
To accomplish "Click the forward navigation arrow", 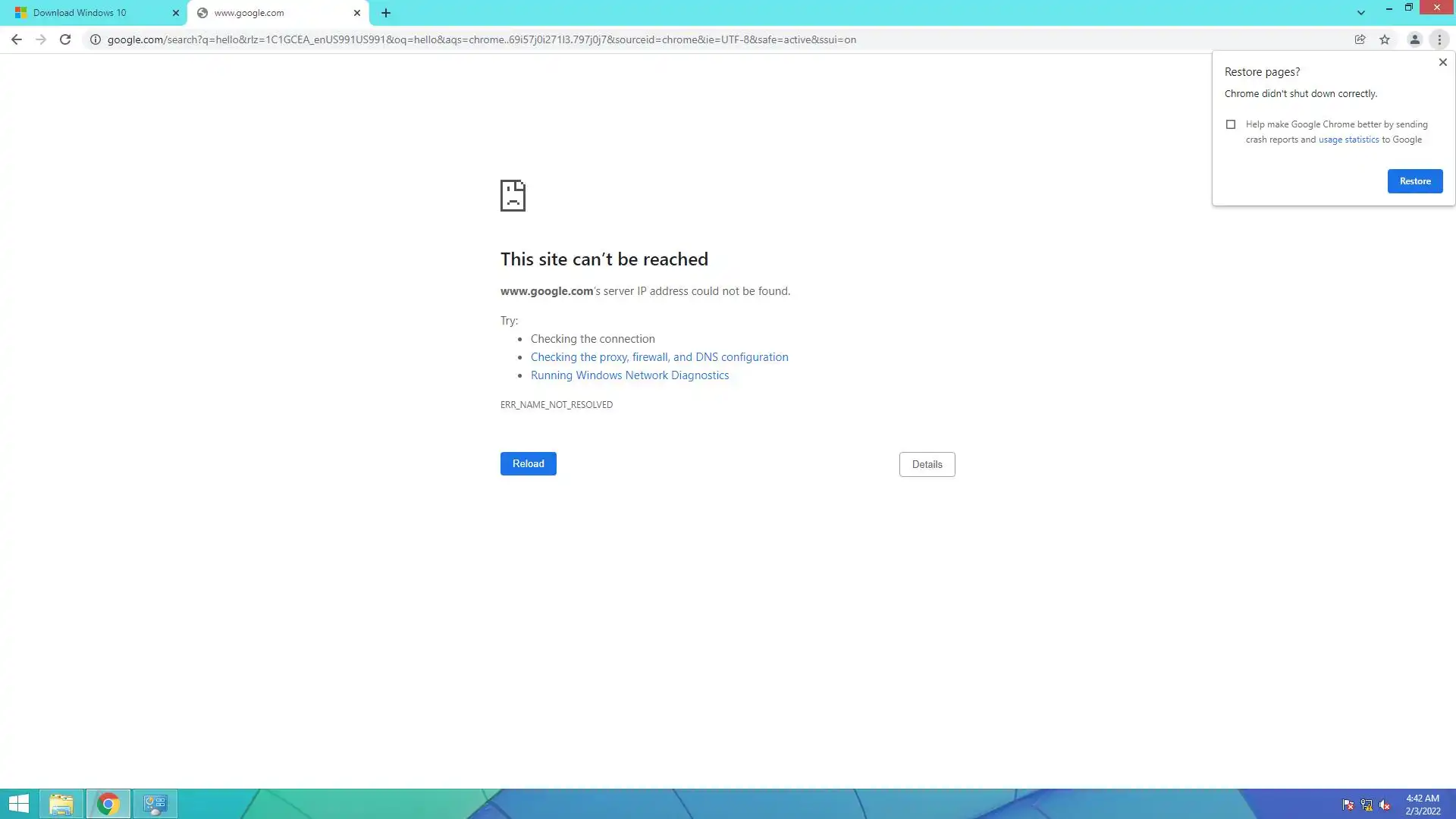I will 41,39.
